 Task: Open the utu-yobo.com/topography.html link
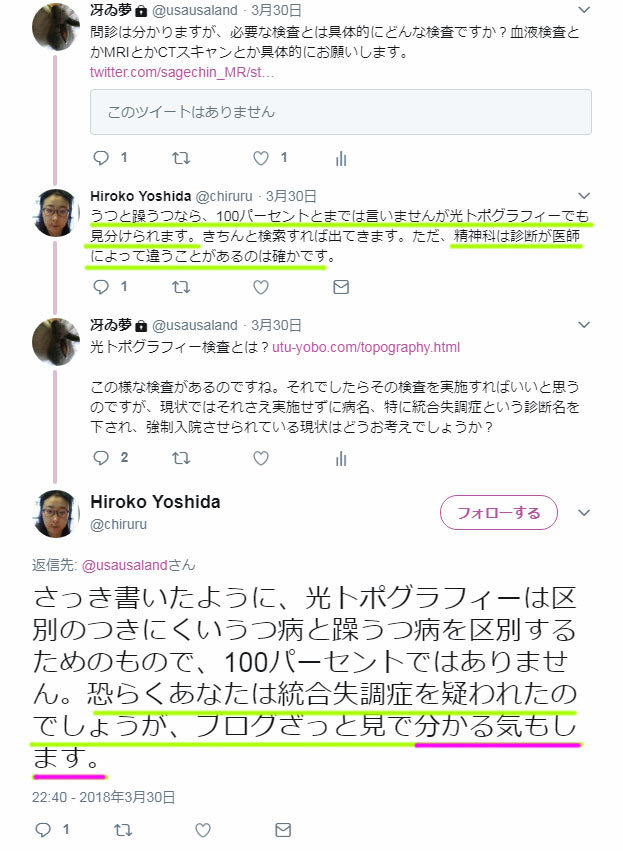click(366, 347)
